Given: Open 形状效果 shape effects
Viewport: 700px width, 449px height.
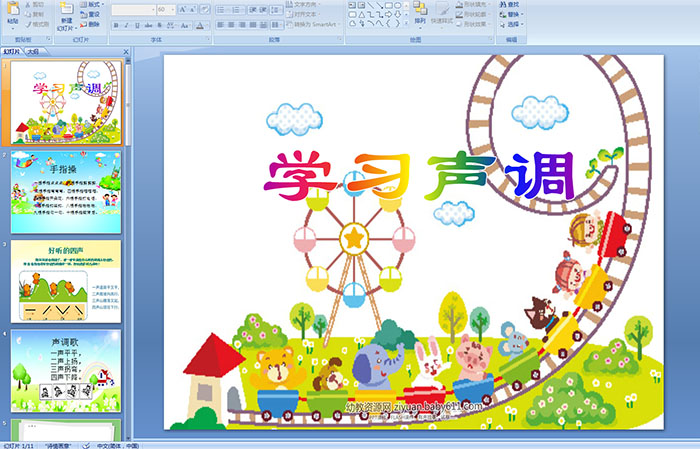Looking at the screenshot, I should point(474,24).
